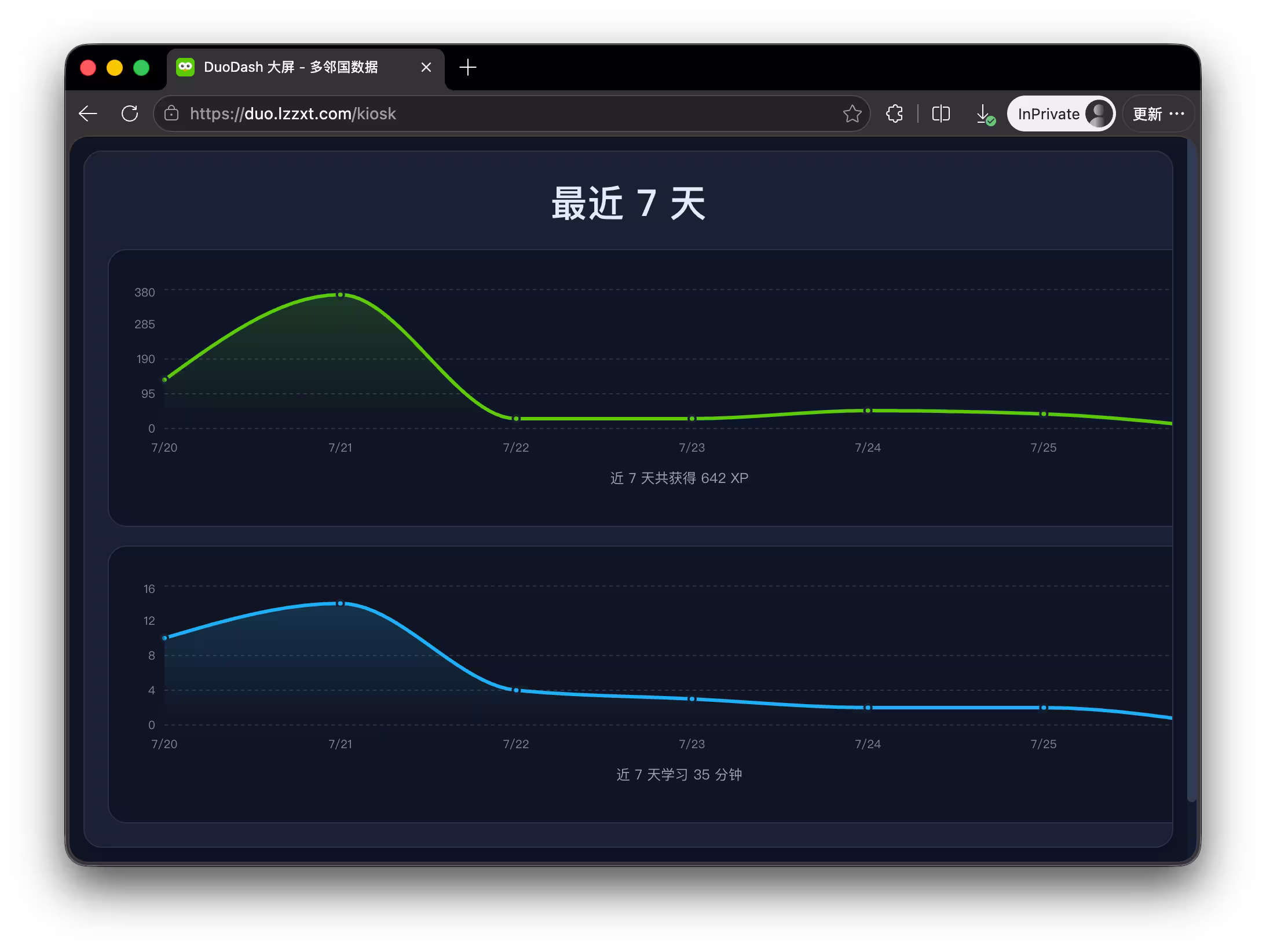1266x952 pixels.
Task: Open the 更新 more options menu
Action: pyautogui.click(x=1158, y=113)
